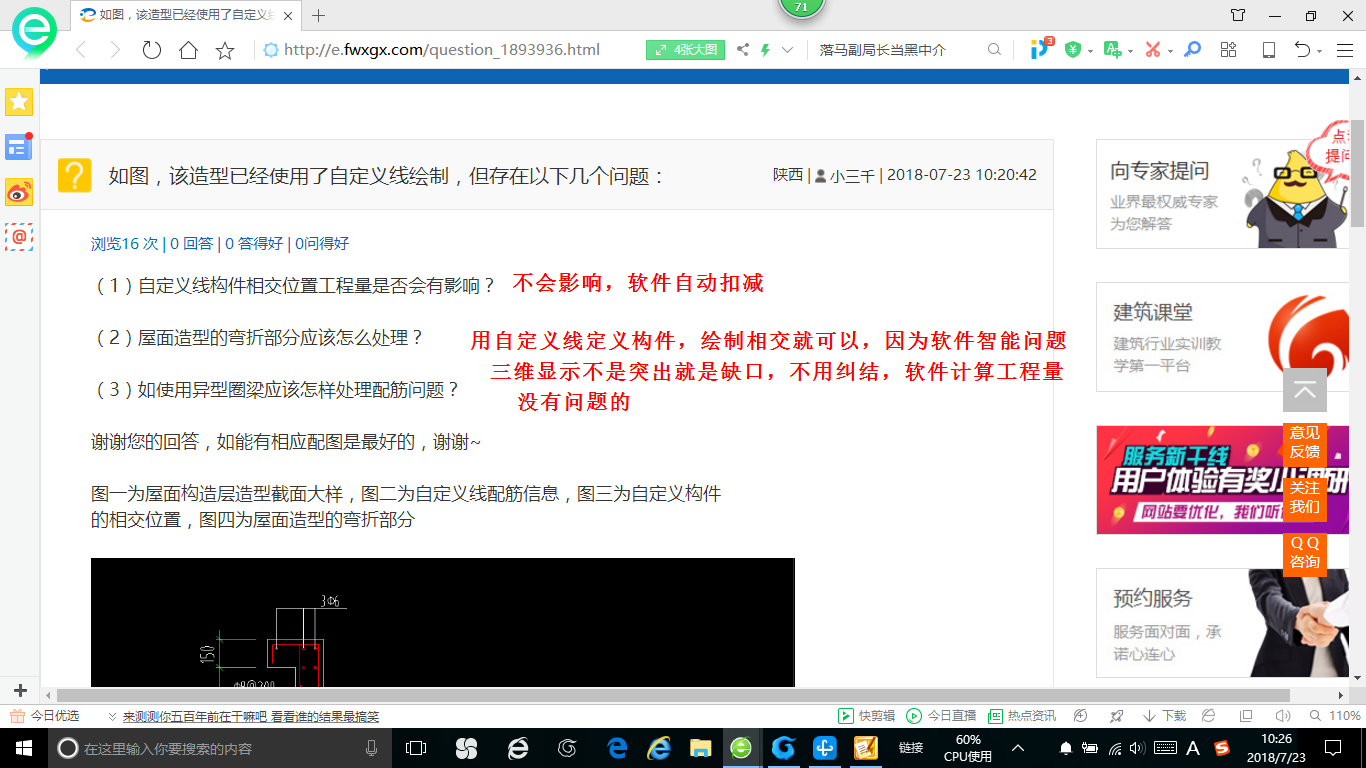Viewport: 1366px width, 768px height.
Task: Open a new tab with plus button
Action: [x=319, y=15]
